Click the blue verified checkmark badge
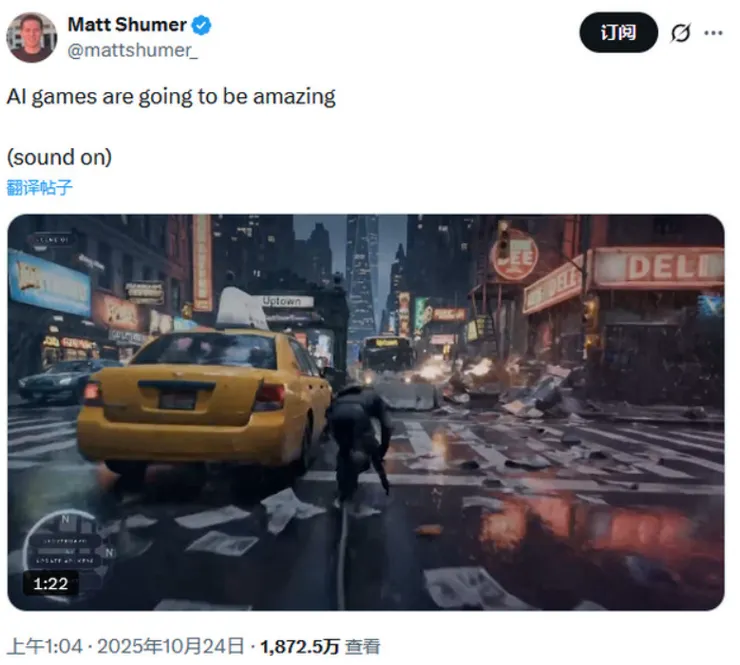This screenshot has width=740, height=665. [x=202, y=25]
